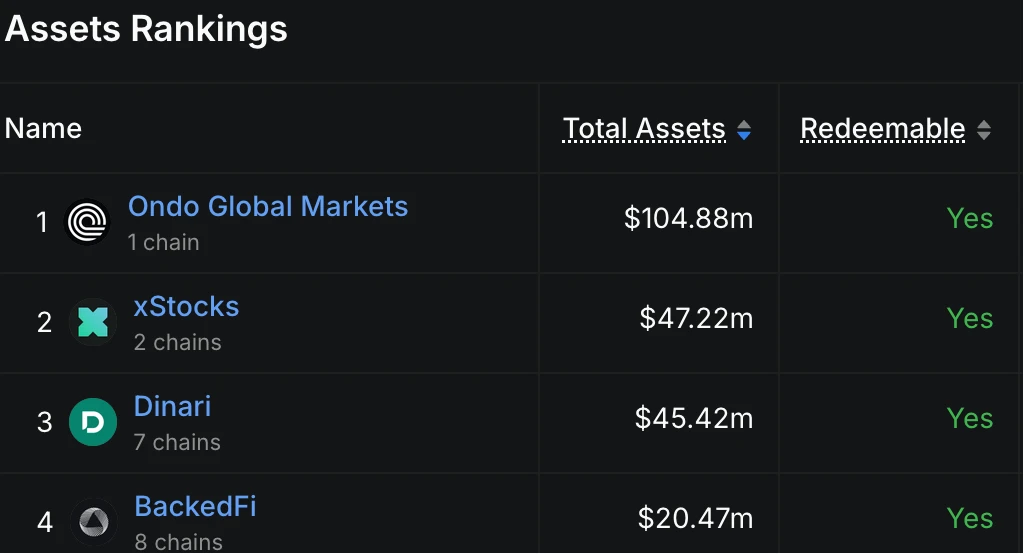This screenshot has height=554, width=1024.
Task: Click the Total Assets sort arrow icon
Action: click(x=743, y=130)
